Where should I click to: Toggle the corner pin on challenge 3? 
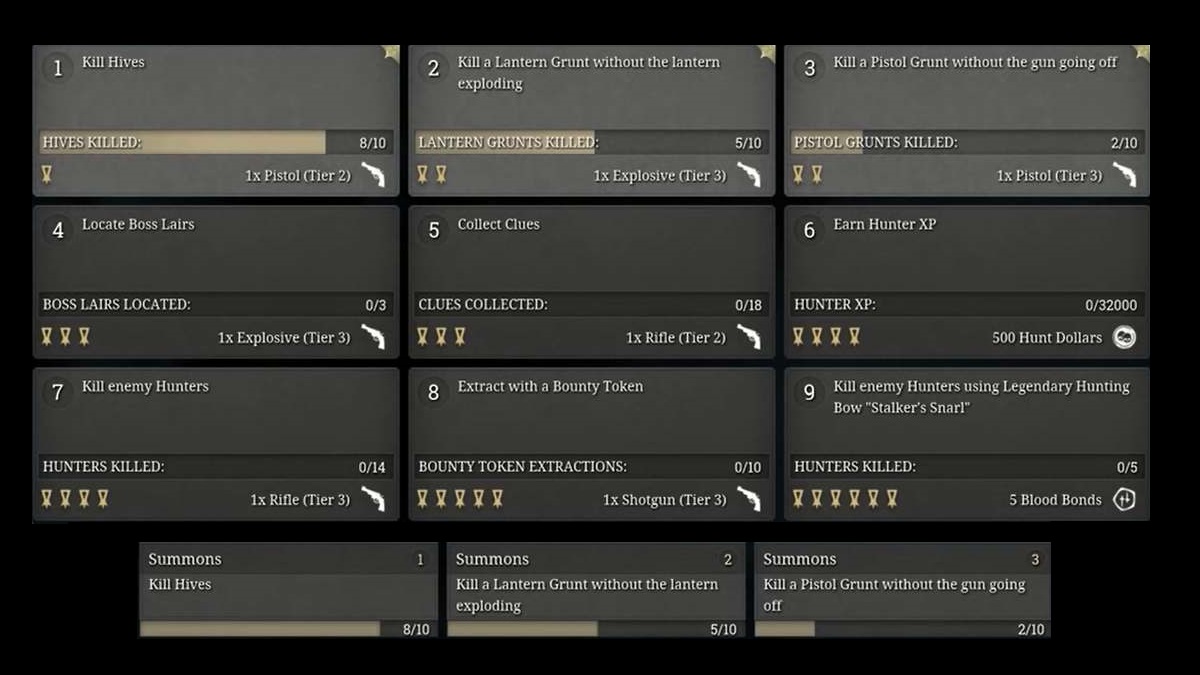coord(1141,53)
